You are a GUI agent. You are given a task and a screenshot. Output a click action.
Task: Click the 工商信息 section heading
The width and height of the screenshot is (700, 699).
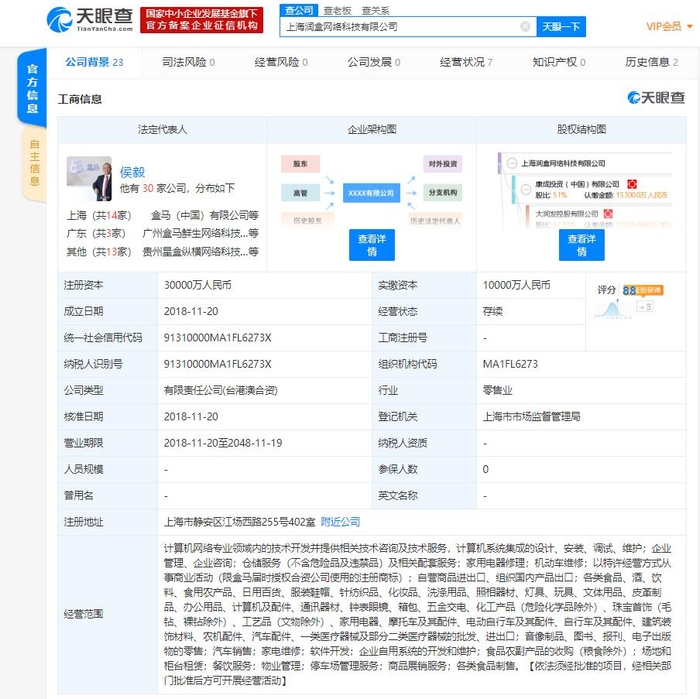(x=80, y=99)
